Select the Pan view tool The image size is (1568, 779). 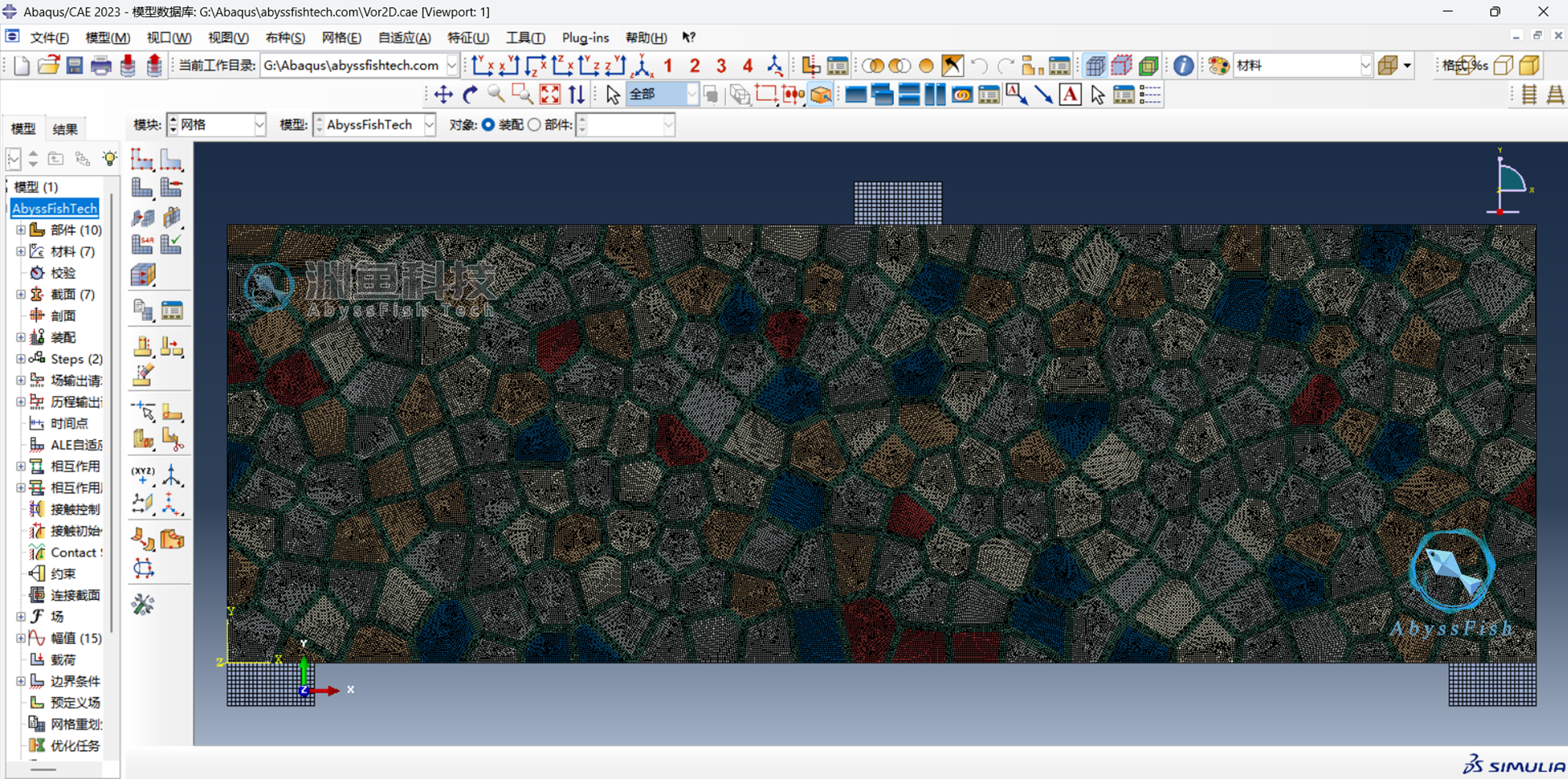[444, 95]
